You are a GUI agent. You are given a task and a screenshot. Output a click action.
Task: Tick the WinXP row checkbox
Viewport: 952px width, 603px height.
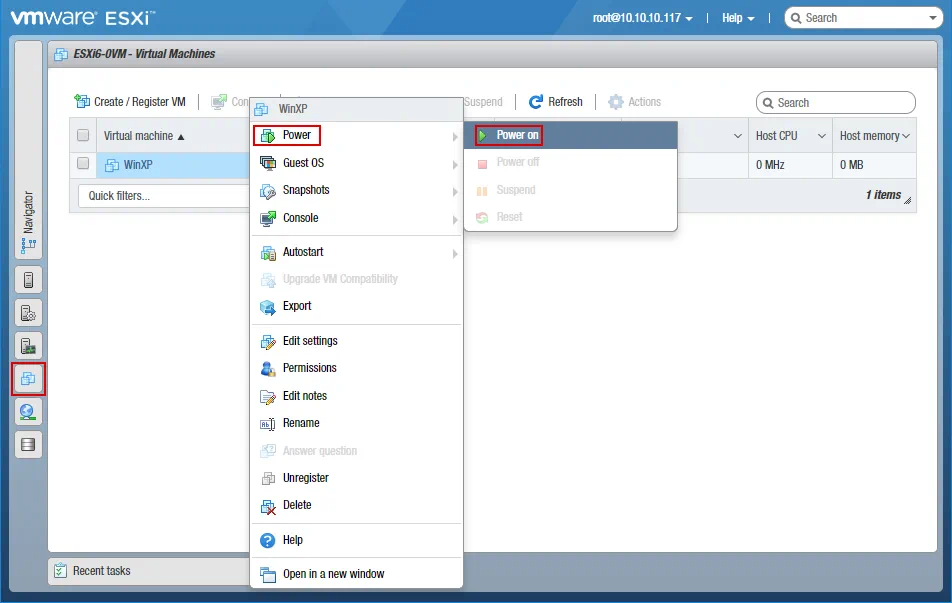[x=83, y=164]
